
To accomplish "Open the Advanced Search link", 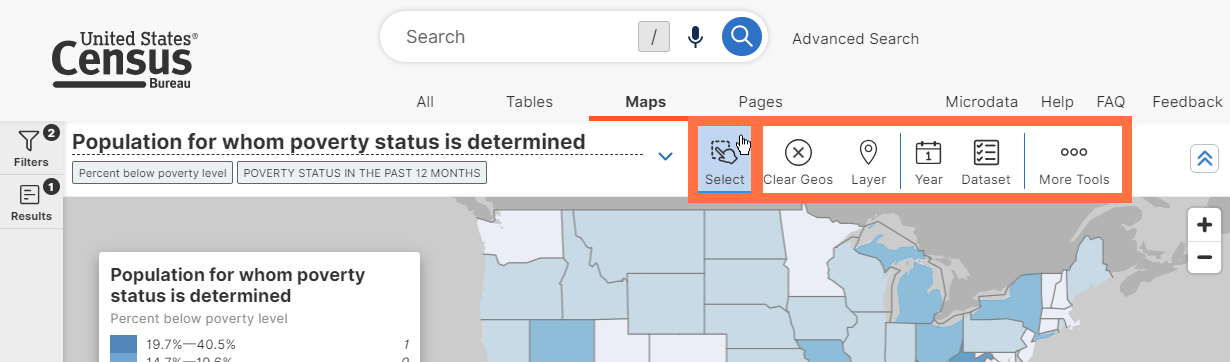I will click(x=855, y=39).
